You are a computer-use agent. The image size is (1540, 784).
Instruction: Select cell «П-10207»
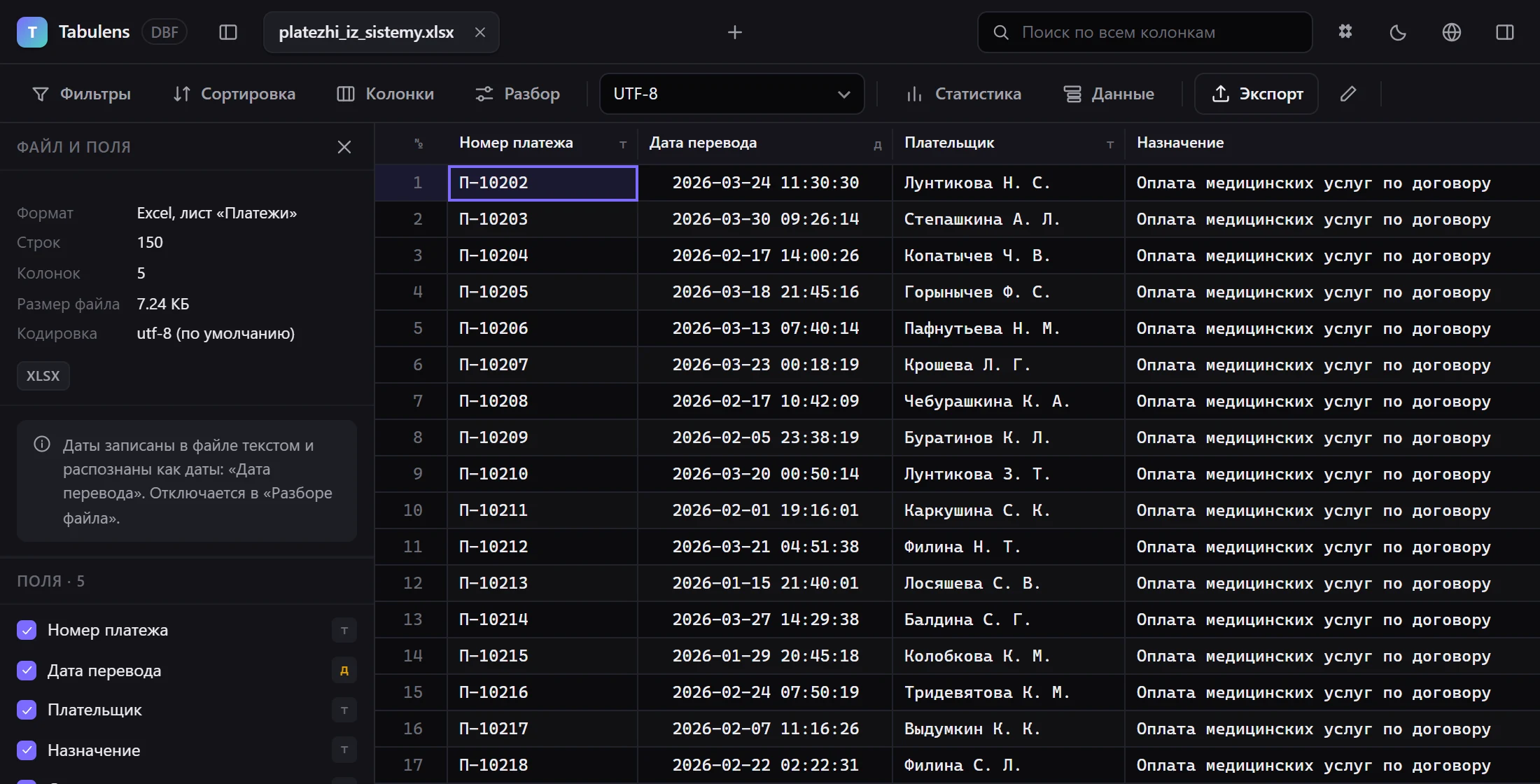[x=542, y=365]
